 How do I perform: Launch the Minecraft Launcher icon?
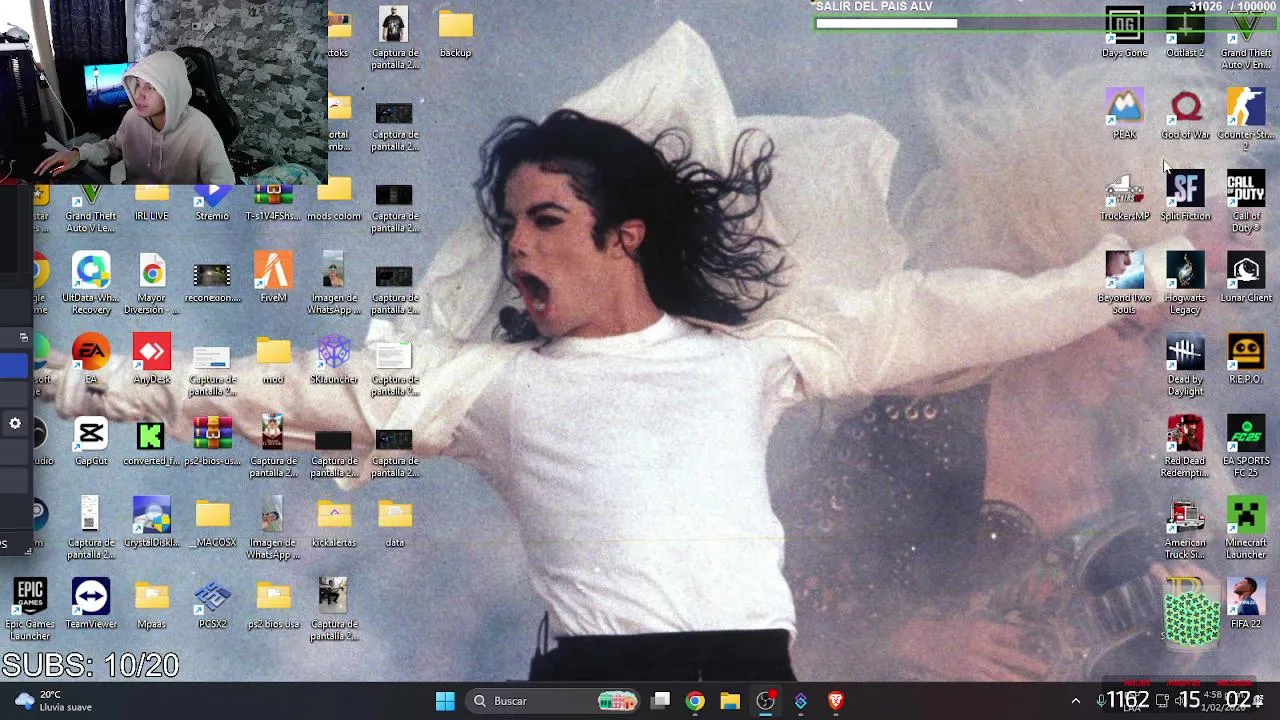click(1246, 529)
